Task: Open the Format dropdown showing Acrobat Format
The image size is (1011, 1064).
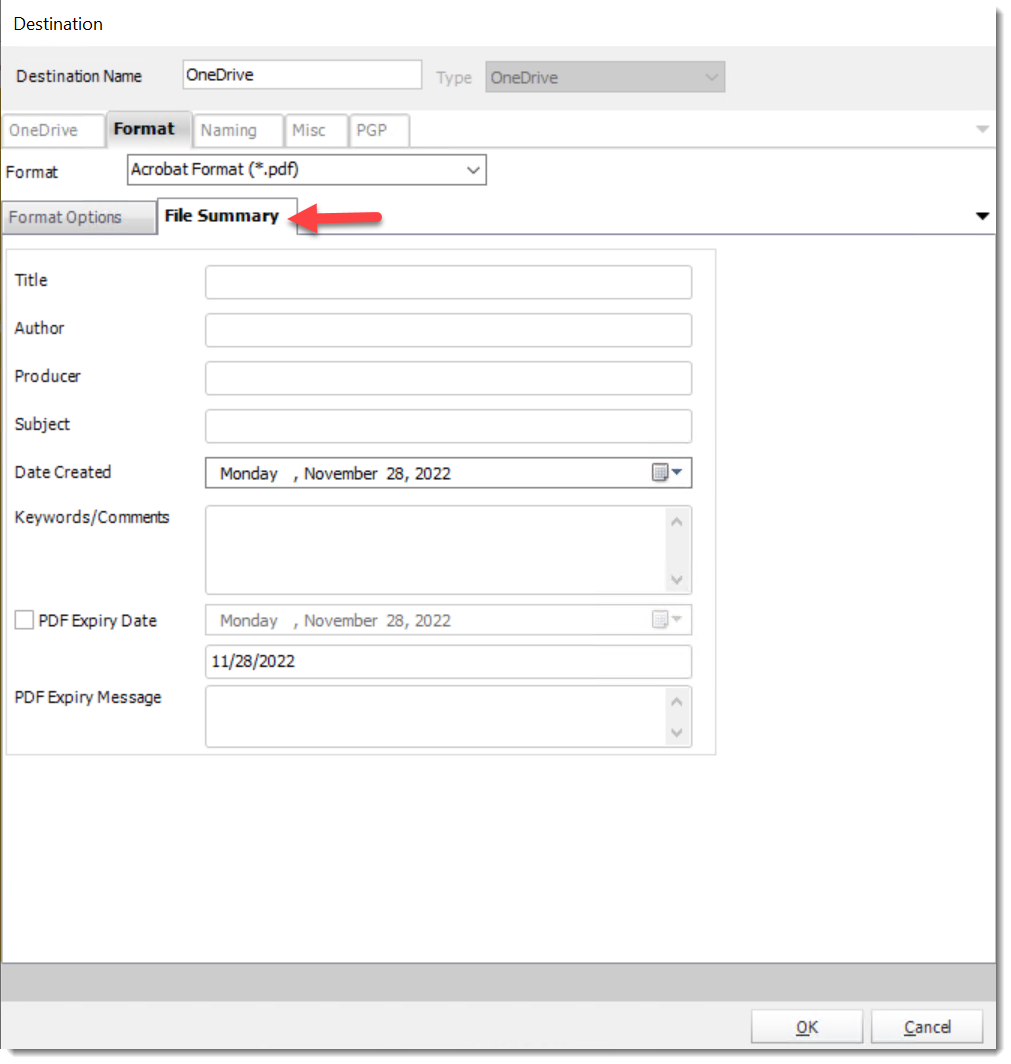Action: (474, 169)
